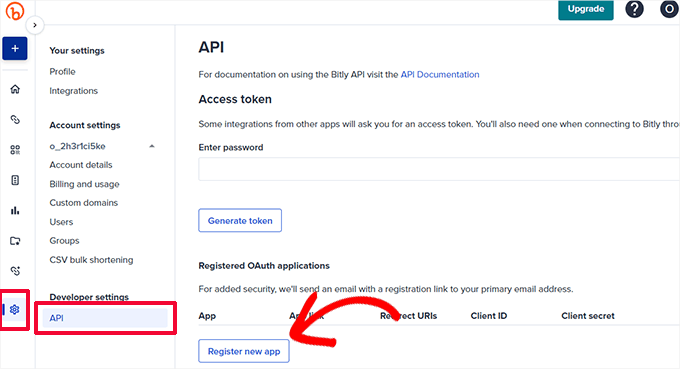
Task: Click the Client secret column header
Action: 588,316
